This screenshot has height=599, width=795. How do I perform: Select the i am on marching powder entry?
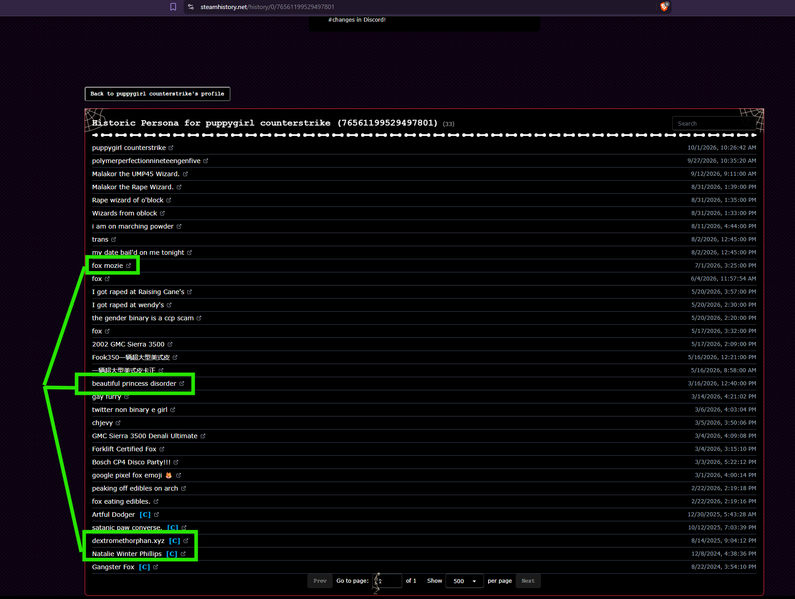132,227
